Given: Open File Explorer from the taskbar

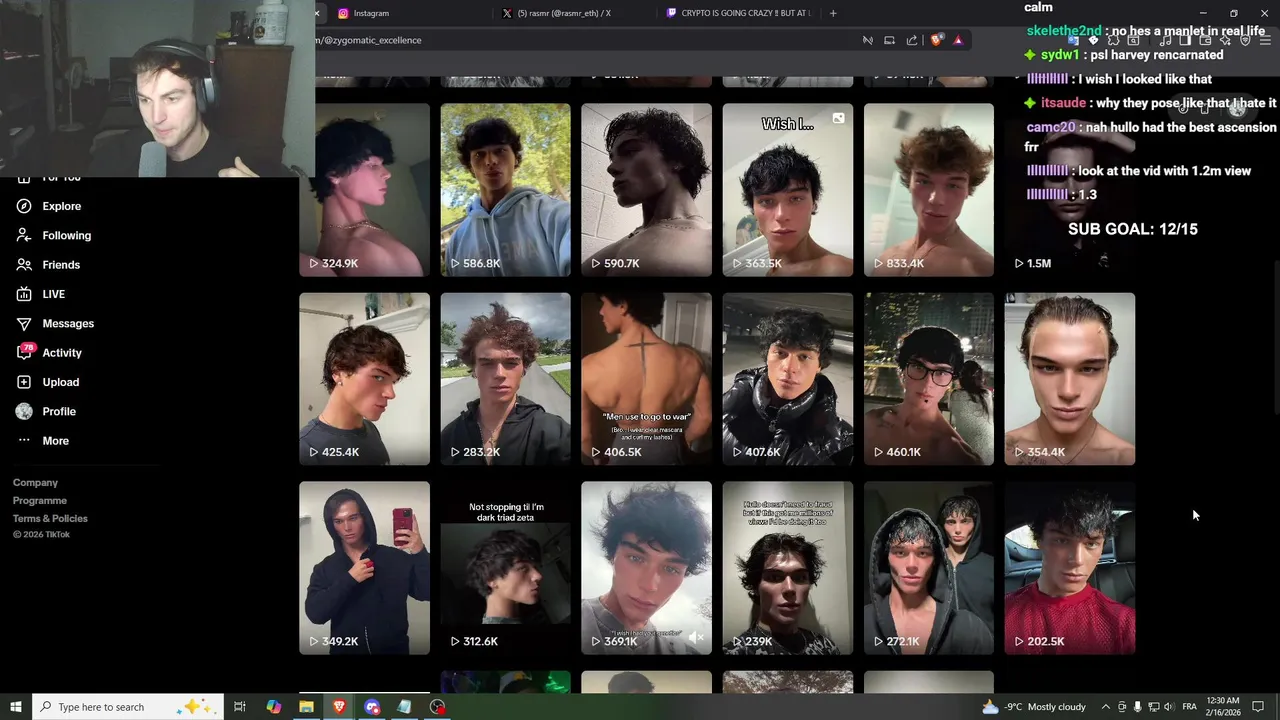Looking at the screenshot, I should [306, 707].
